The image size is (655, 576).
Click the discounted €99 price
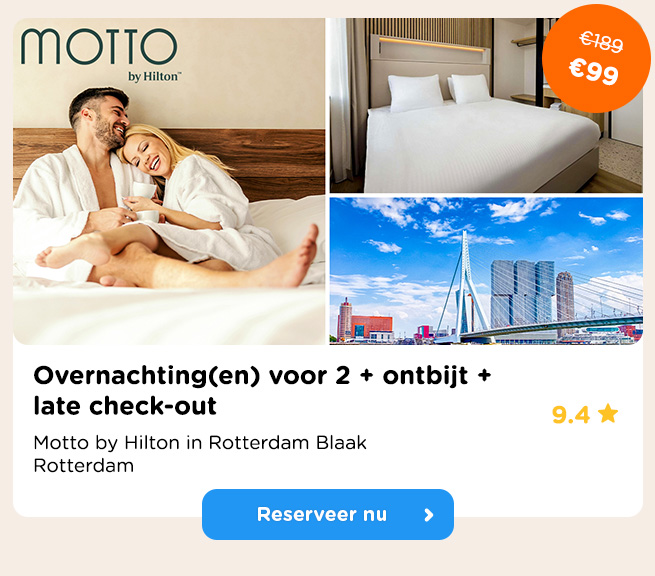(x=594, y=71)
